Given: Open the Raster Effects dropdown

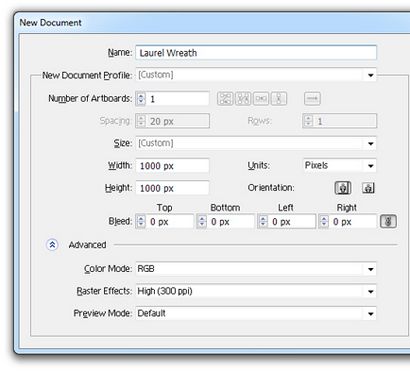Looking at the screenshot, I should (256, 291).
